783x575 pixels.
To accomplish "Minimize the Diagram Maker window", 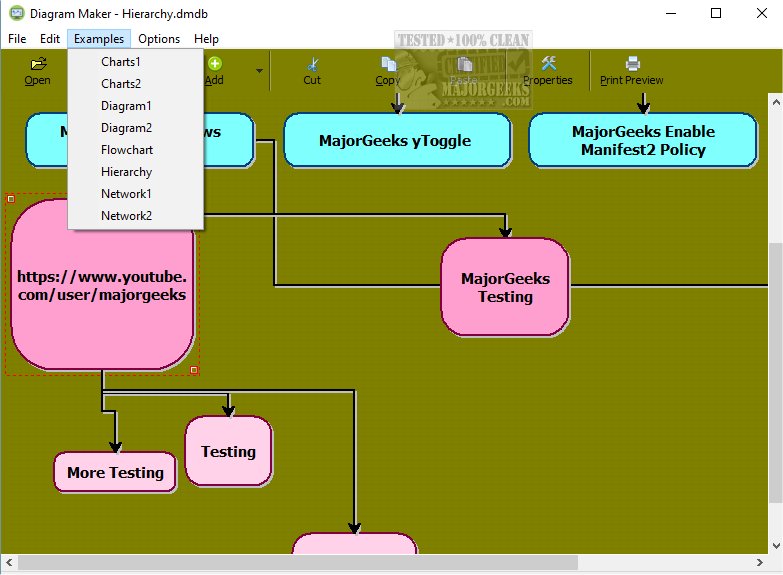I will point(671,13).
